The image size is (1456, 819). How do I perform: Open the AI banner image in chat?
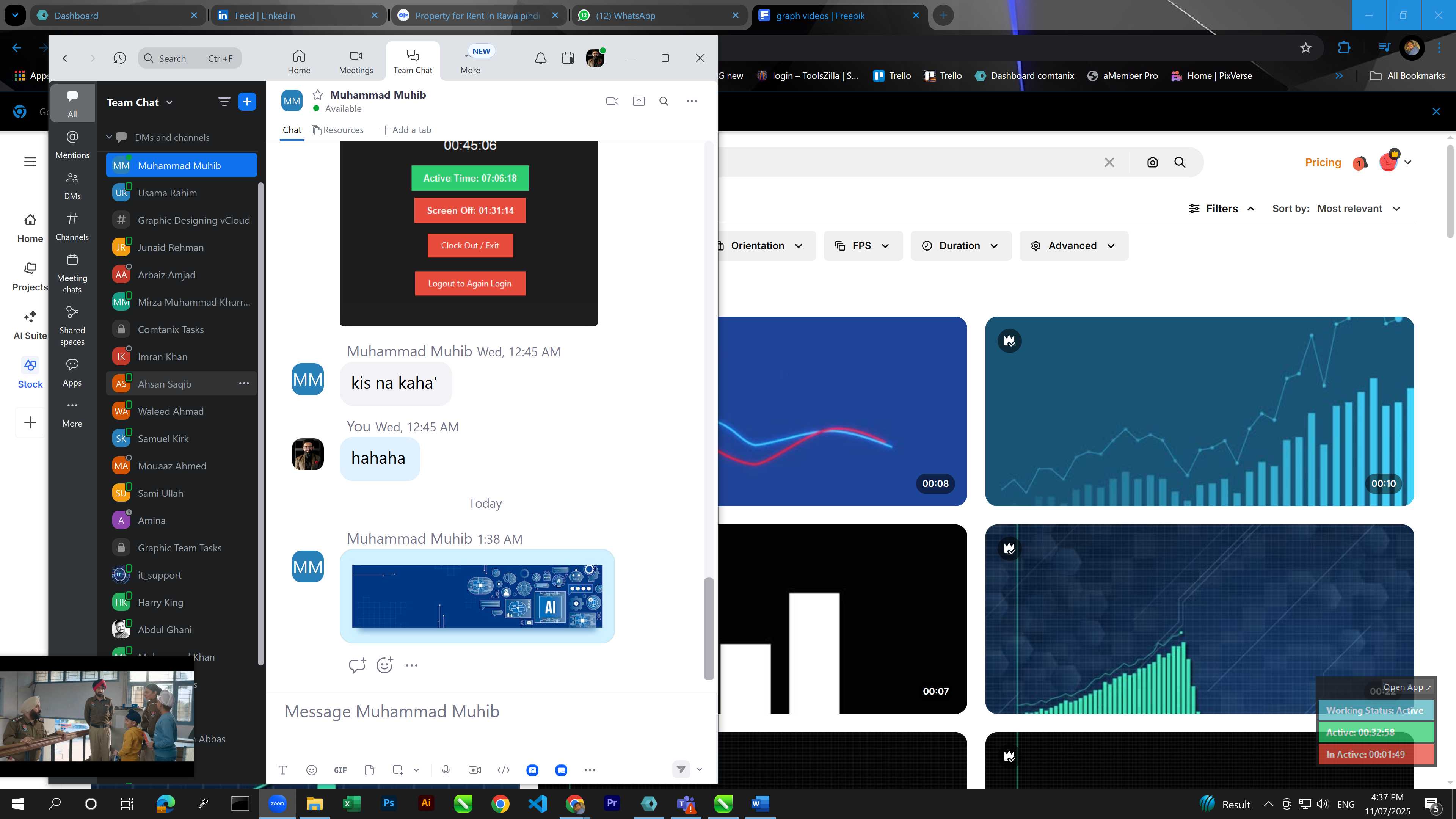477,596
